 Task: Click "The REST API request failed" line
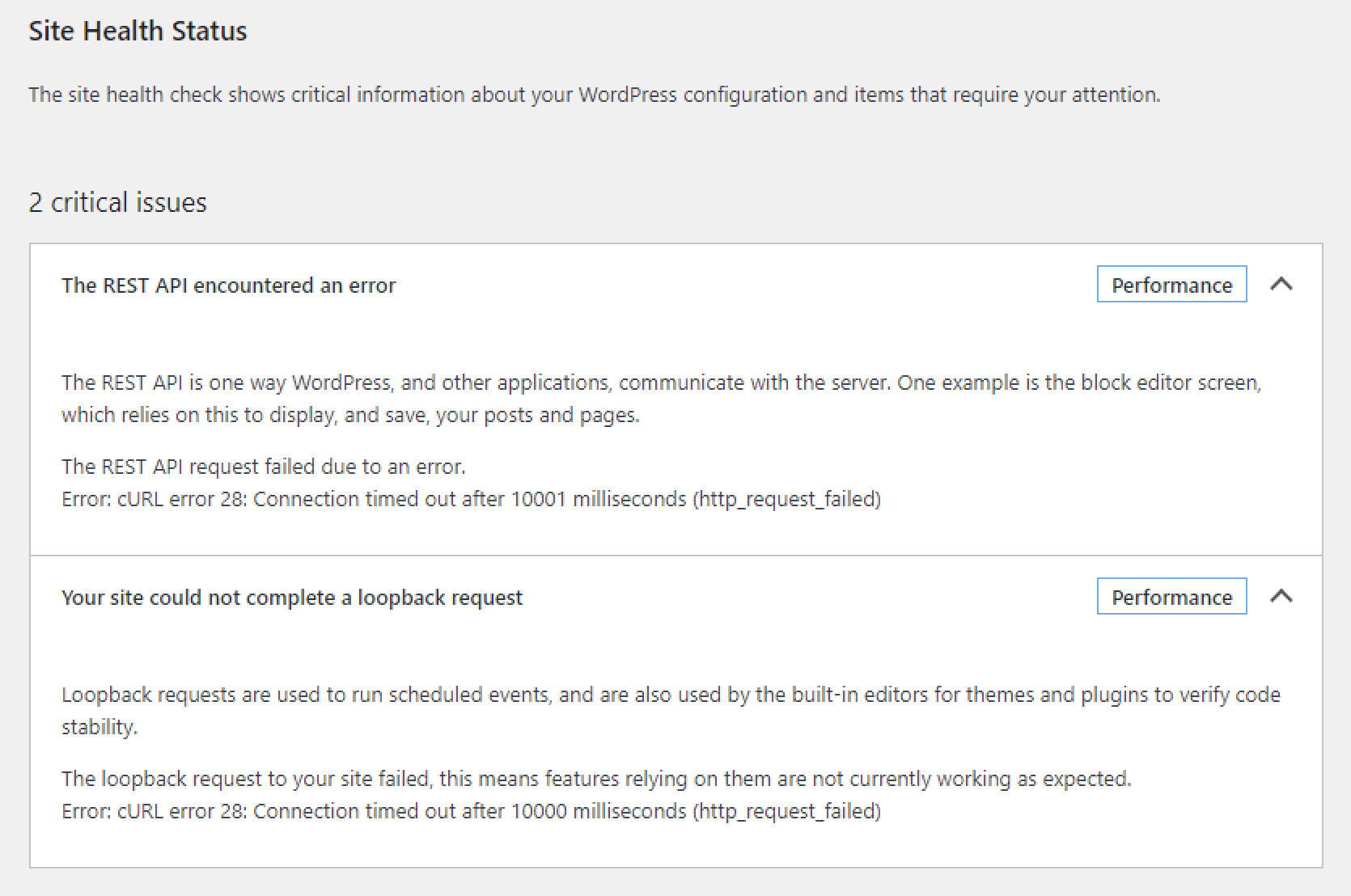(264, 467)
